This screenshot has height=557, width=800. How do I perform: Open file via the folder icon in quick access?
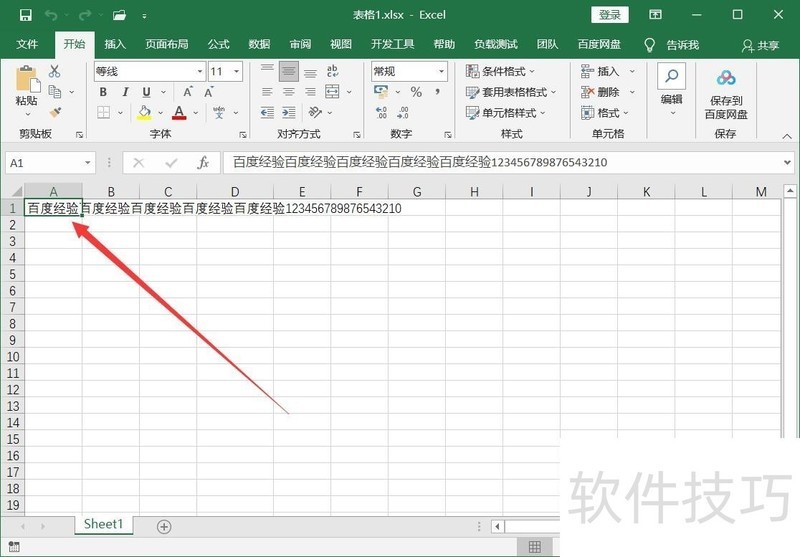119,15
